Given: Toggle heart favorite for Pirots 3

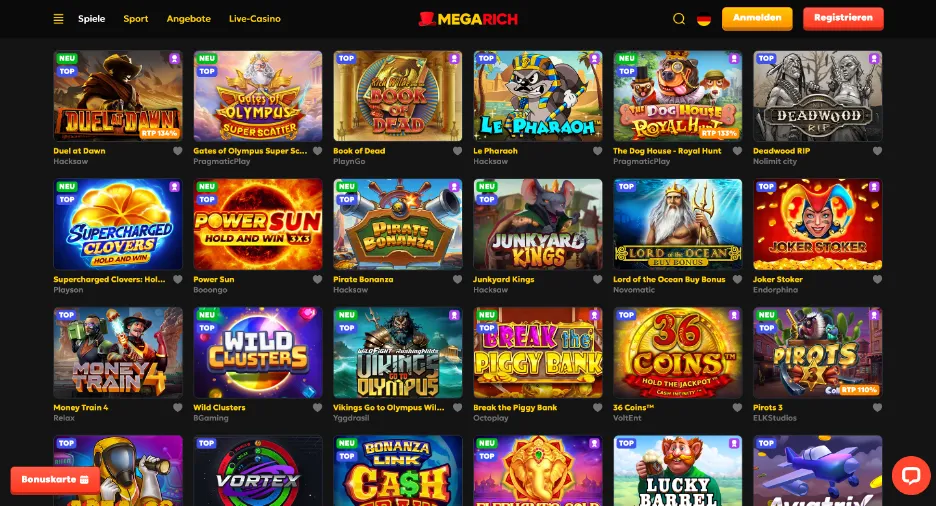Looking at the screenshot, I should pyautogui.click(x=878, y=408).
